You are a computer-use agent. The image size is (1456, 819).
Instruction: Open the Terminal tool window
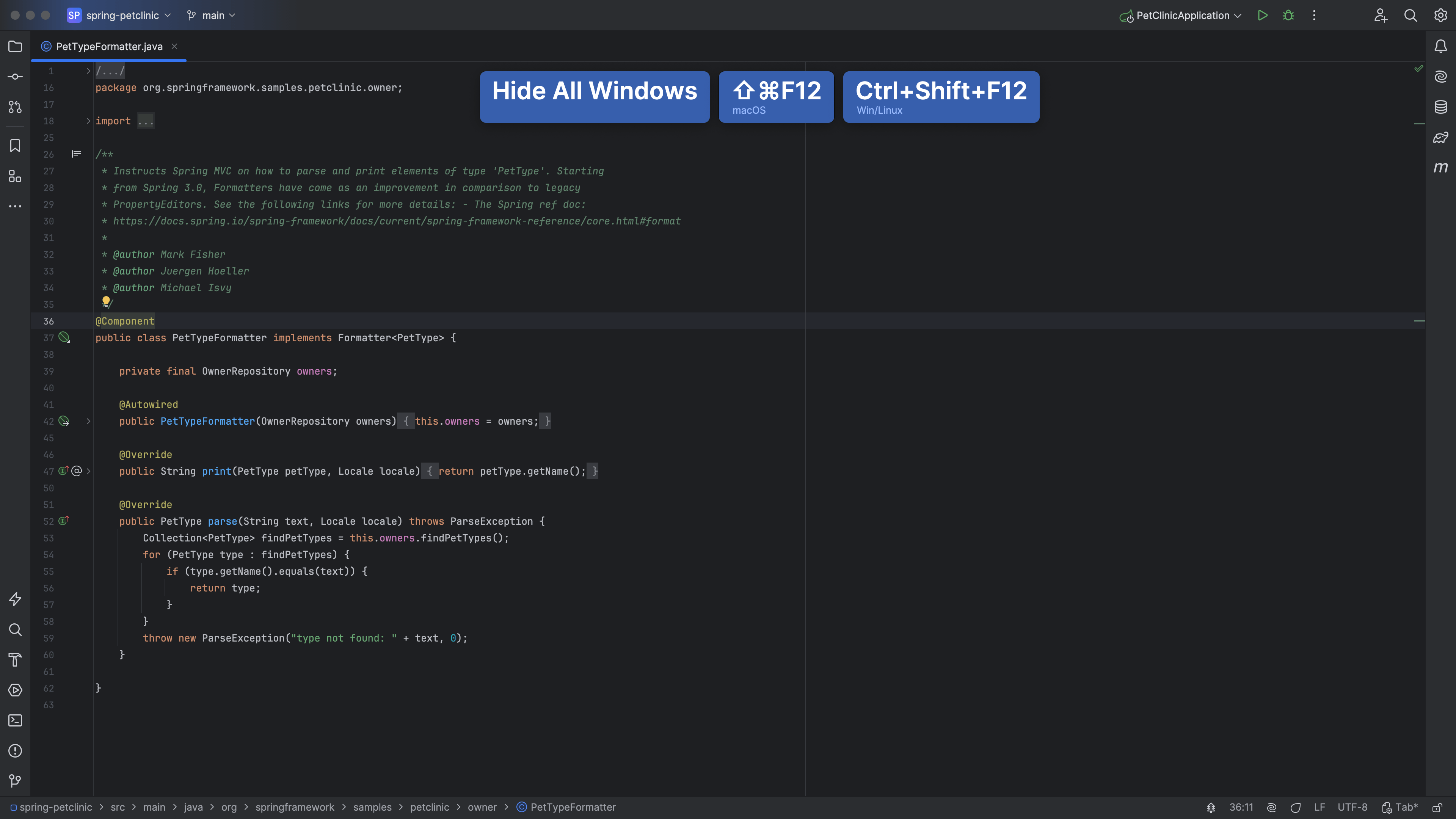[x=15, y=721]
